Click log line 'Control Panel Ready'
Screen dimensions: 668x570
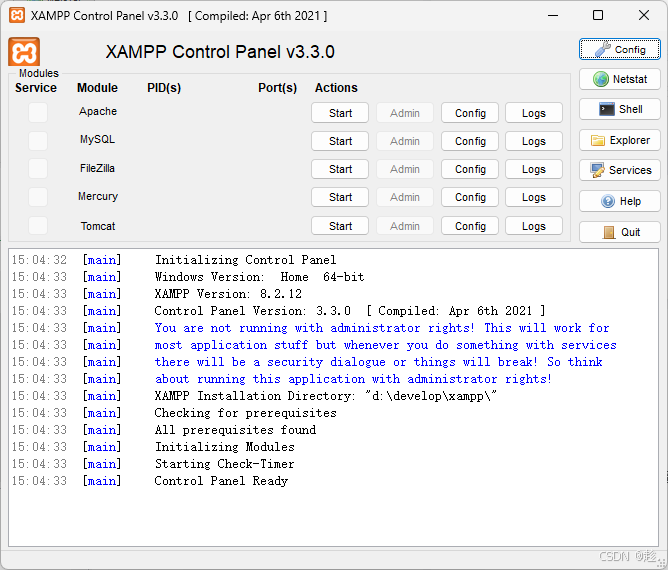click(x=221, y=481)
